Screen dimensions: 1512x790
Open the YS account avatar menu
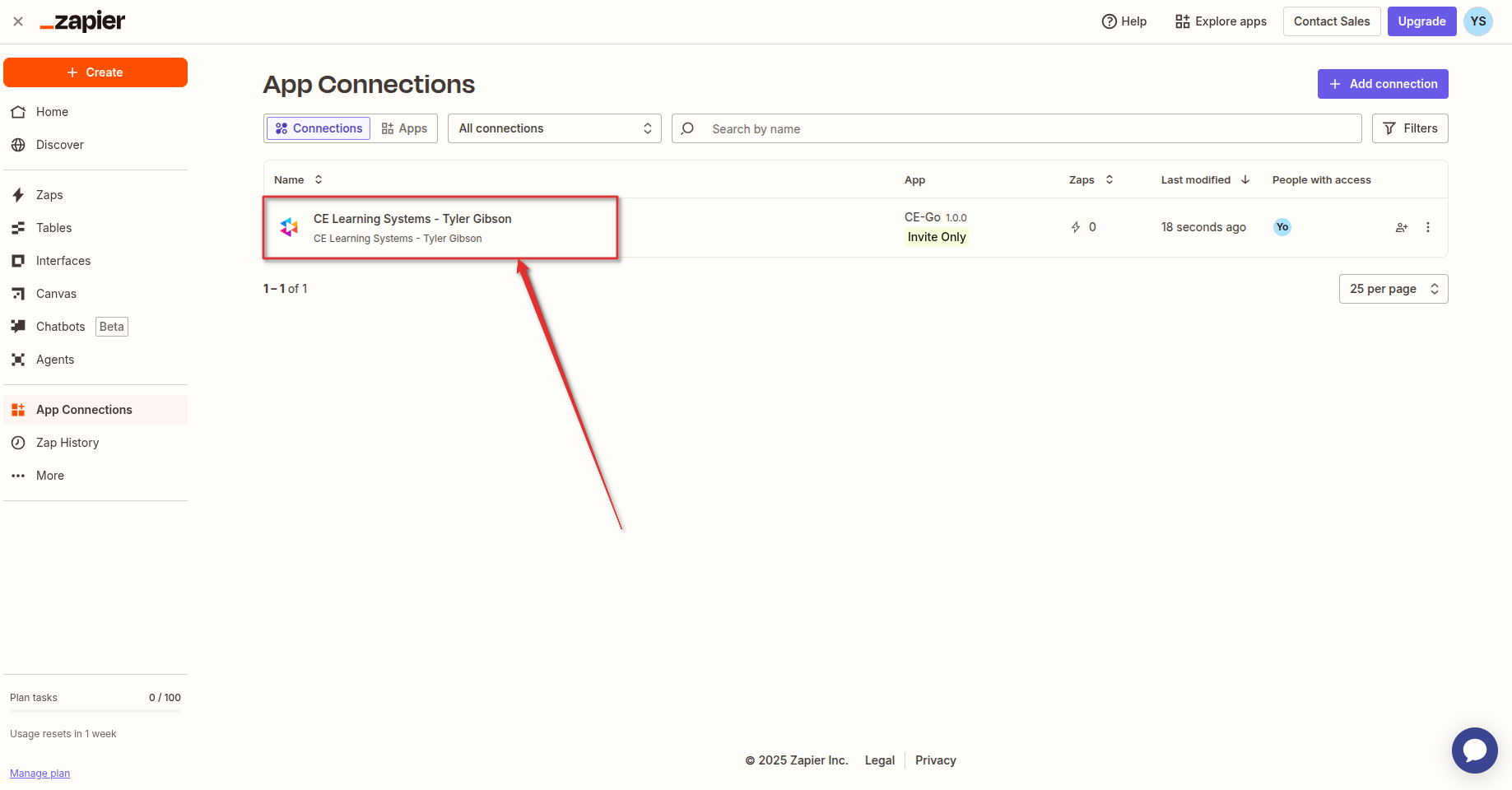pyautogui.click(x=1478, y=21)
